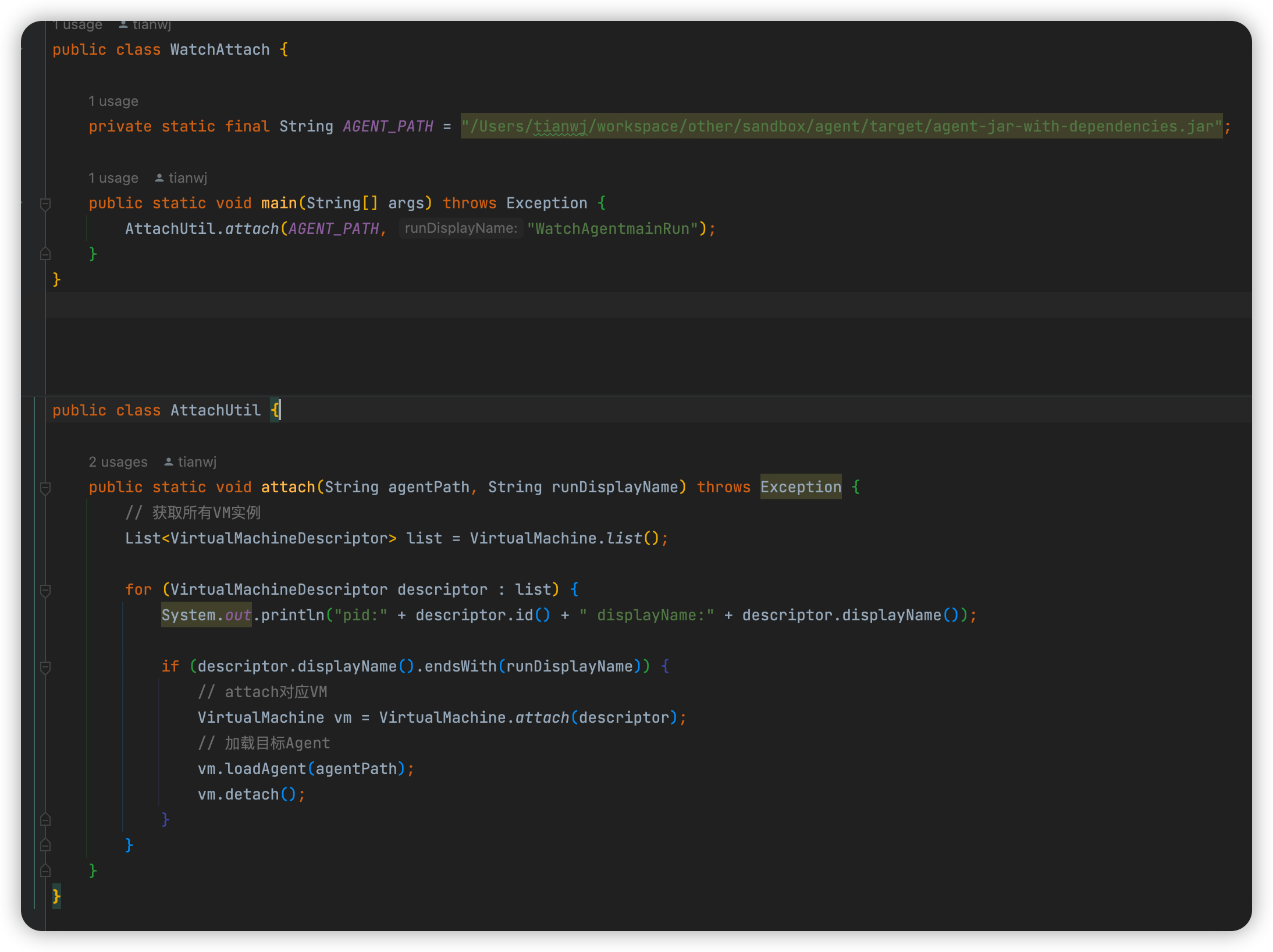The height and width of the screenshot is (952, 1273).
Task: Click vm.loadAgent(agentPath) statement
Action: pos(306,769)
